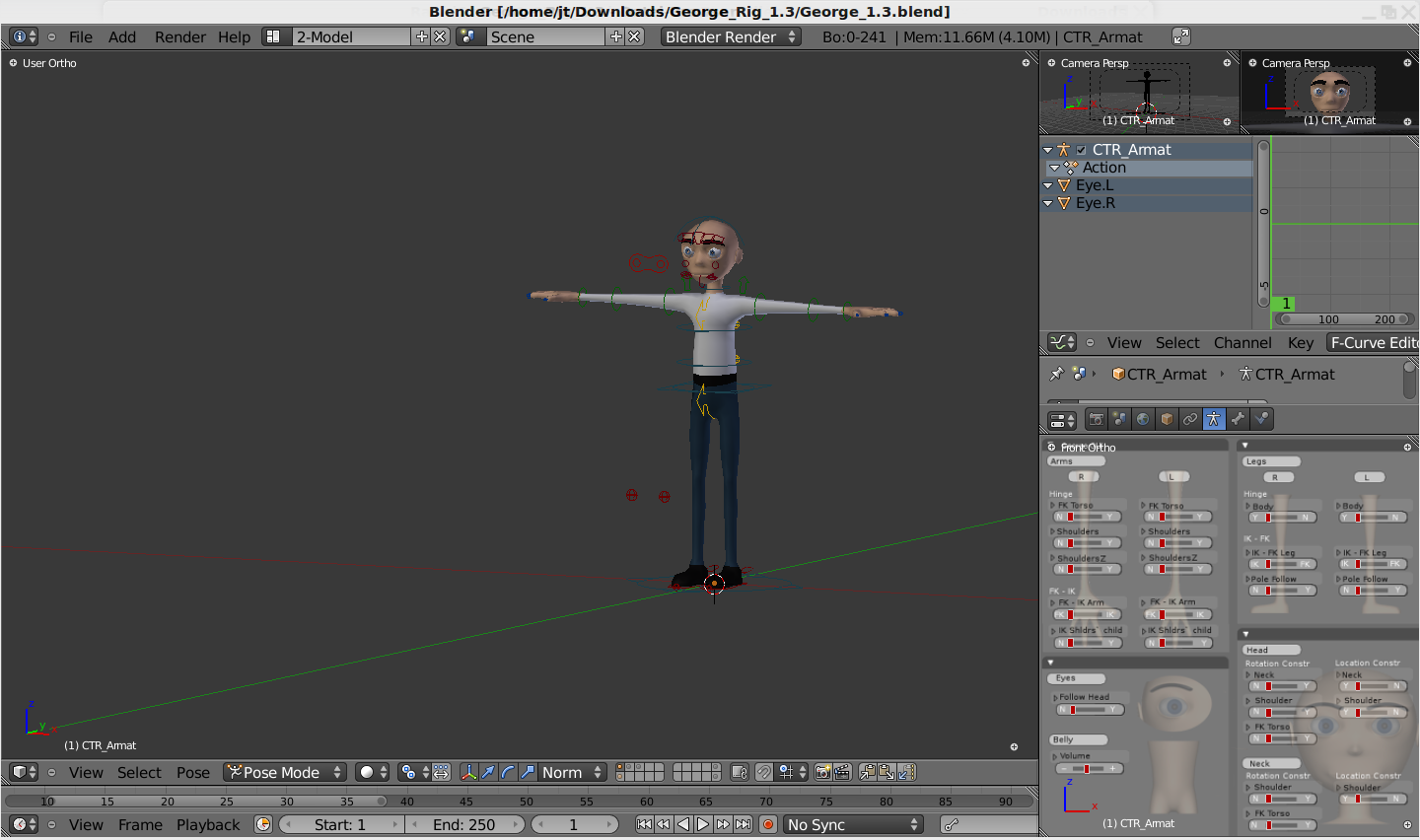1420x840 pixels.
Task: Open the Render properties camera tab
Action: click(x=1096, y=419)
